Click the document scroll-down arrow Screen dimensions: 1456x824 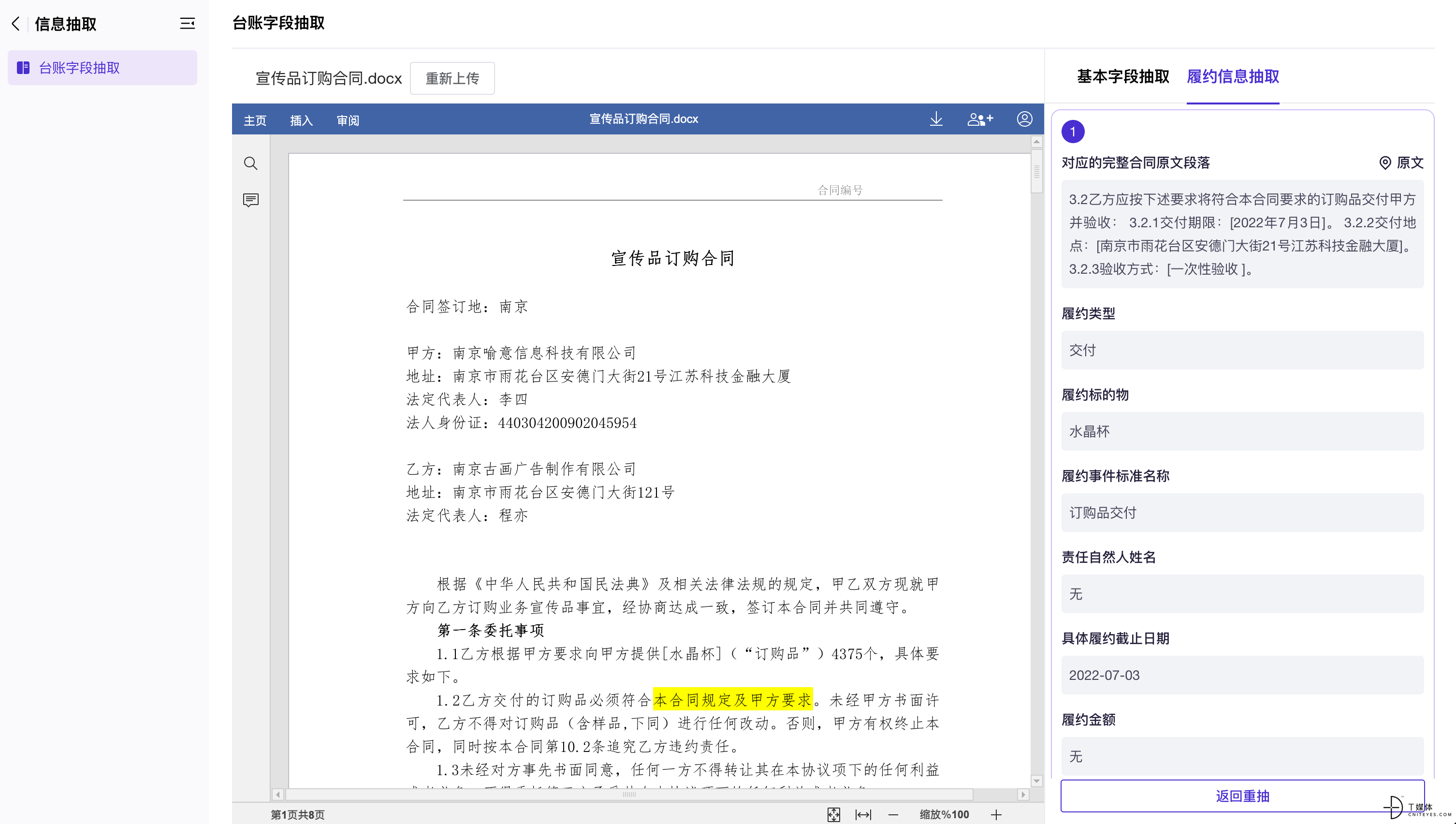[1036, 781]
